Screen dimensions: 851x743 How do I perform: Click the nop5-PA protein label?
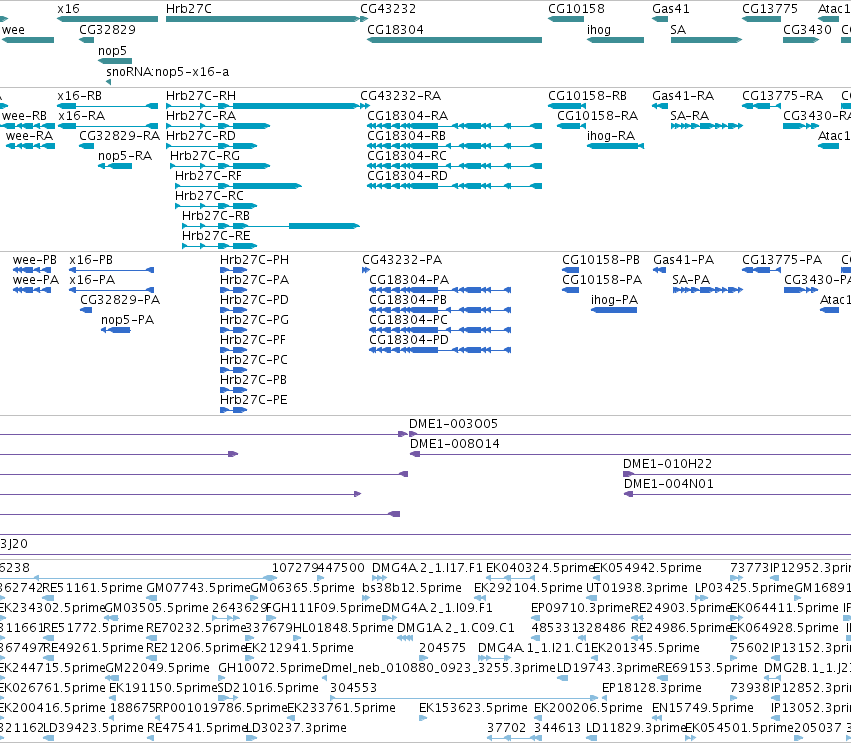(x=128, y=320)
